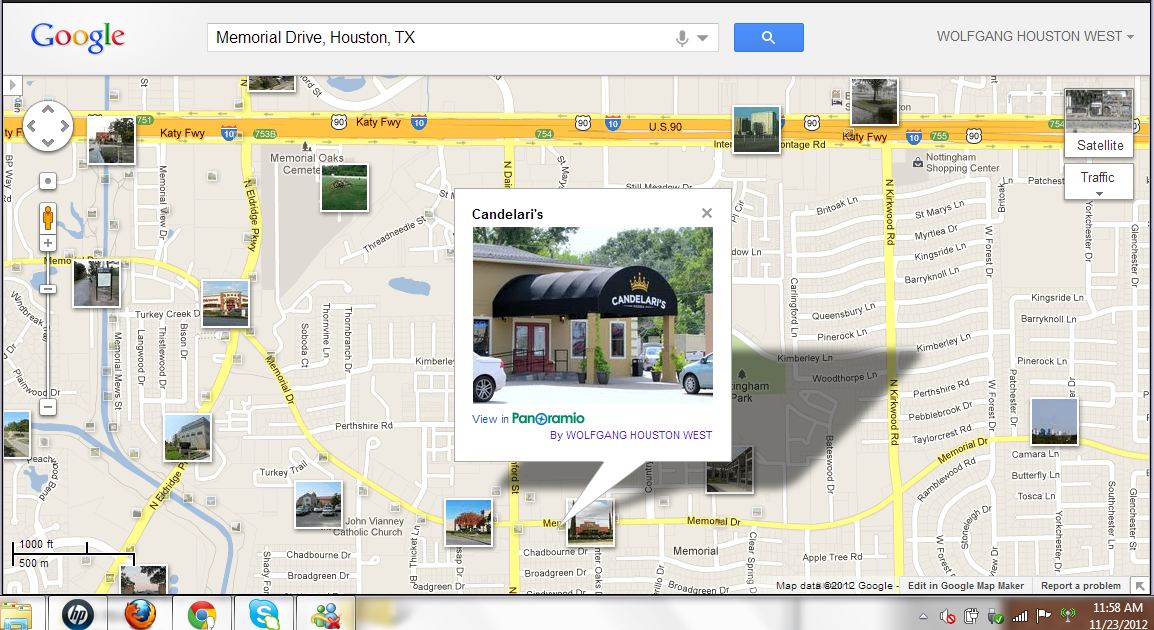Open the skyline photo near Camara Ln
1154x630 pixels.
coord(1054,422)
